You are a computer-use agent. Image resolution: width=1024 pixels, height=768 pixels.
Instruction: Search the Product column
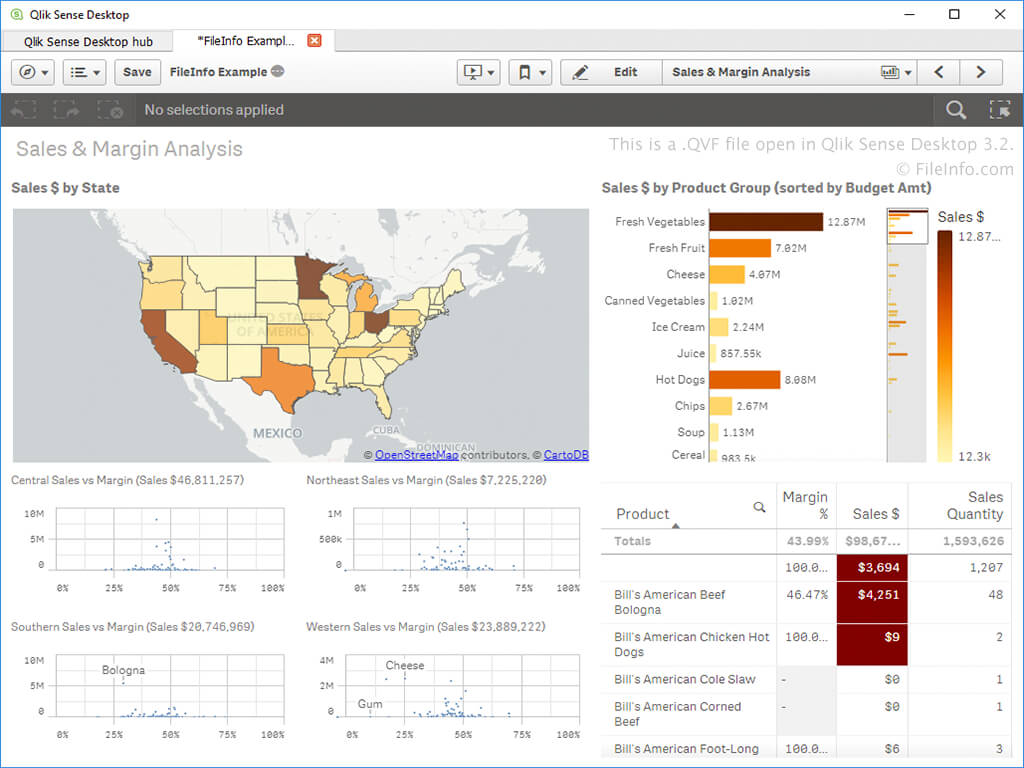click(x=759, y=507)
